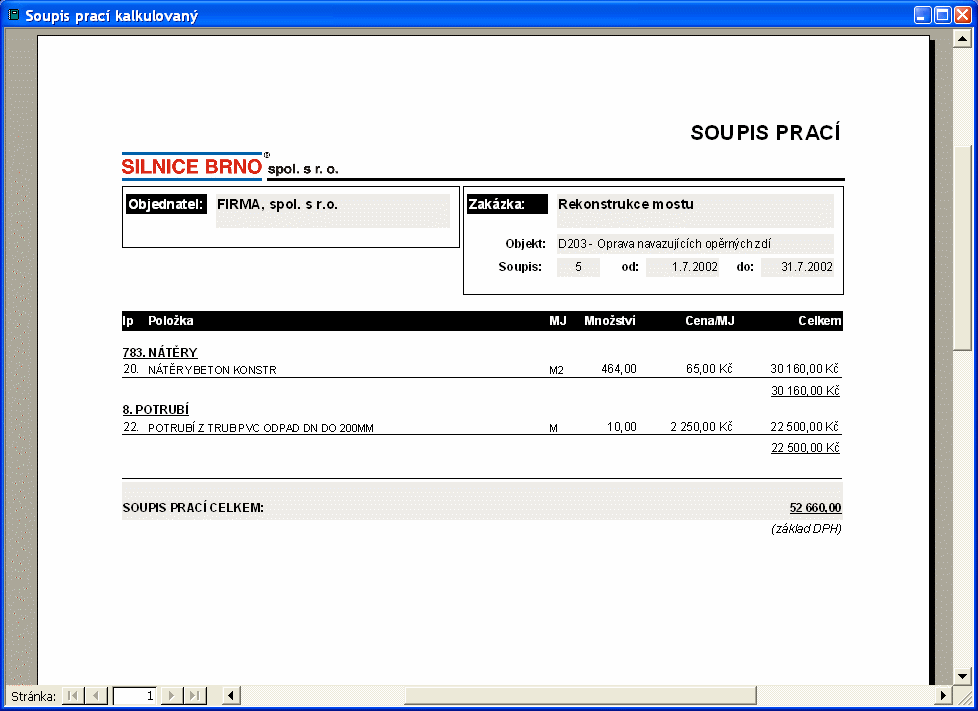Open the window system menu icon
Viewport: 978px width, 711px height.
coord(13,15)
